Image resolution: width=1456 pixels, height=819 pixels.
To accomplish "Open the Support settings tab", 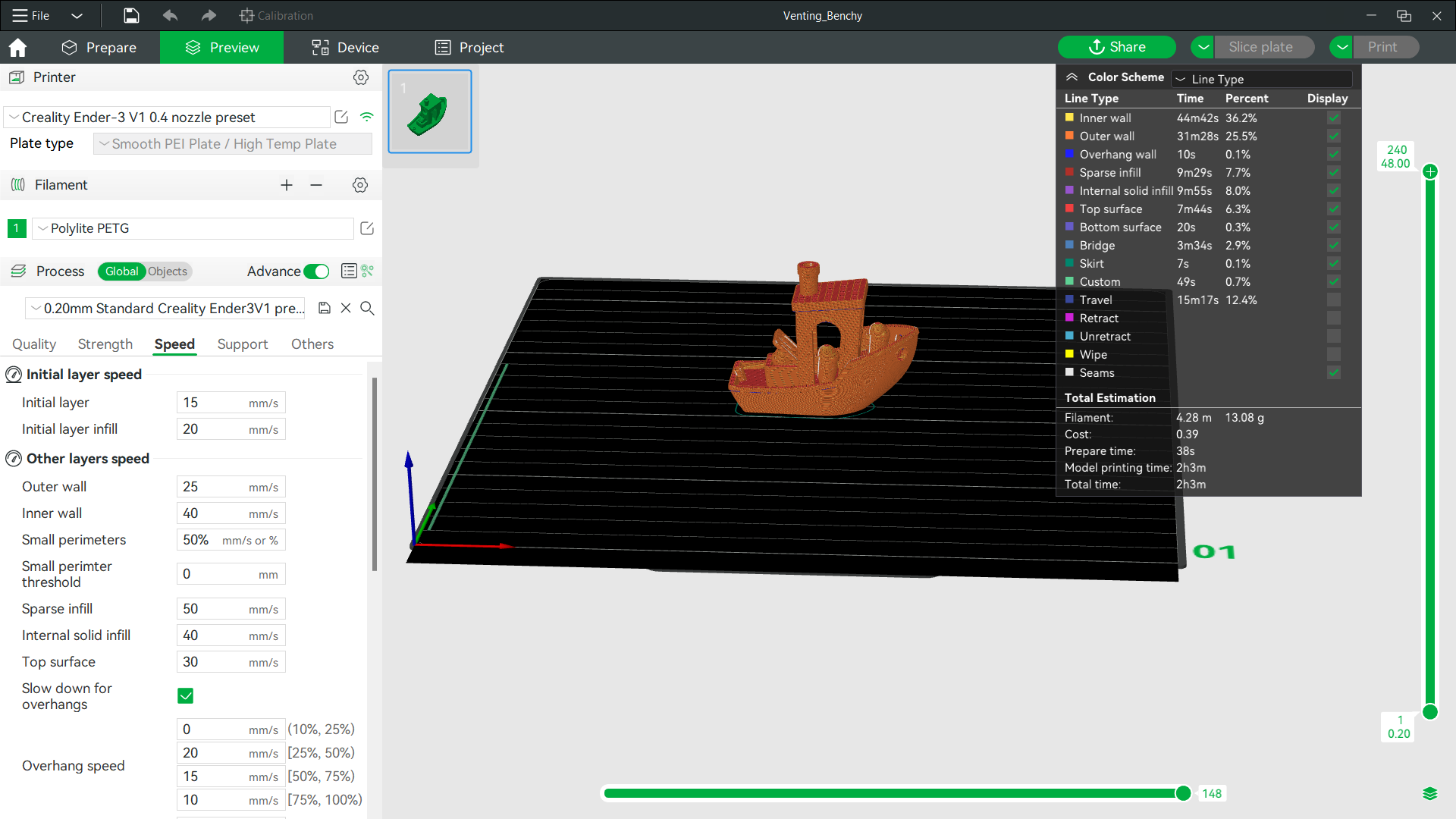I will point(243,344).
